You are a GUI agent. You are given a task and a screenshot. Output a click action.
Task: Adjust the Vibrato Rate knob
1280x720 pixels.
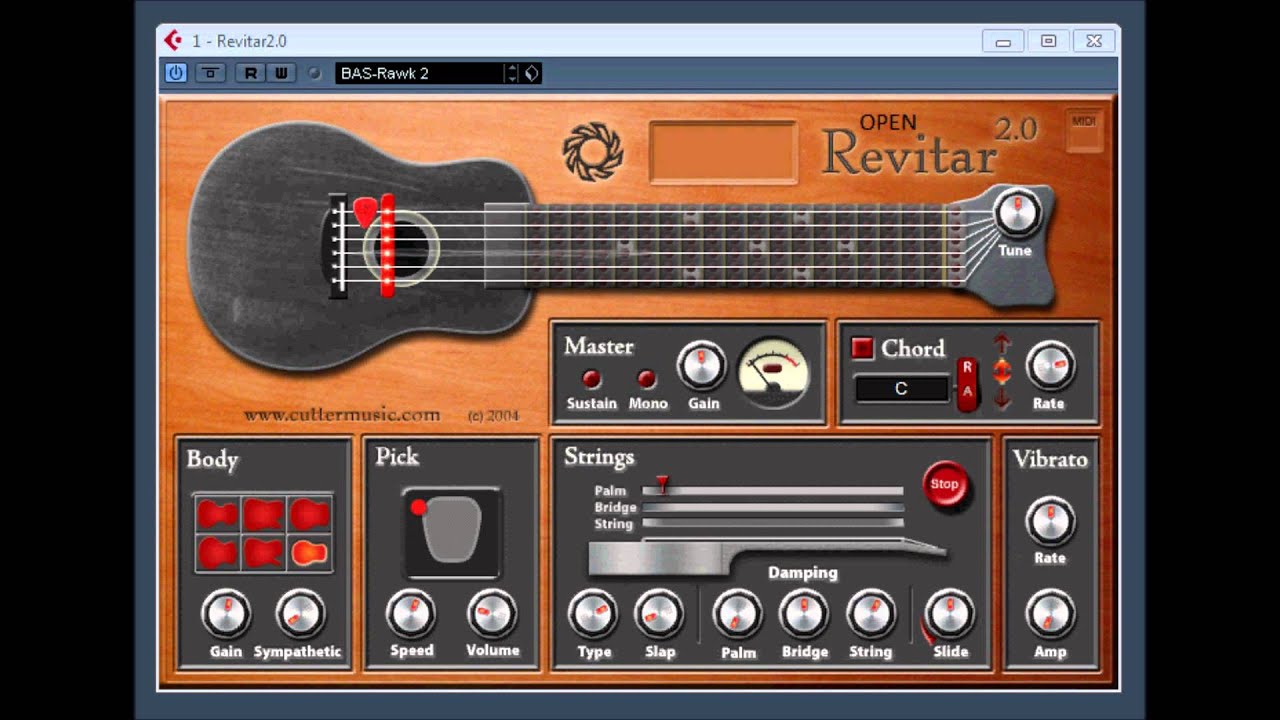pyautogui.click(x=1050, y=521)
